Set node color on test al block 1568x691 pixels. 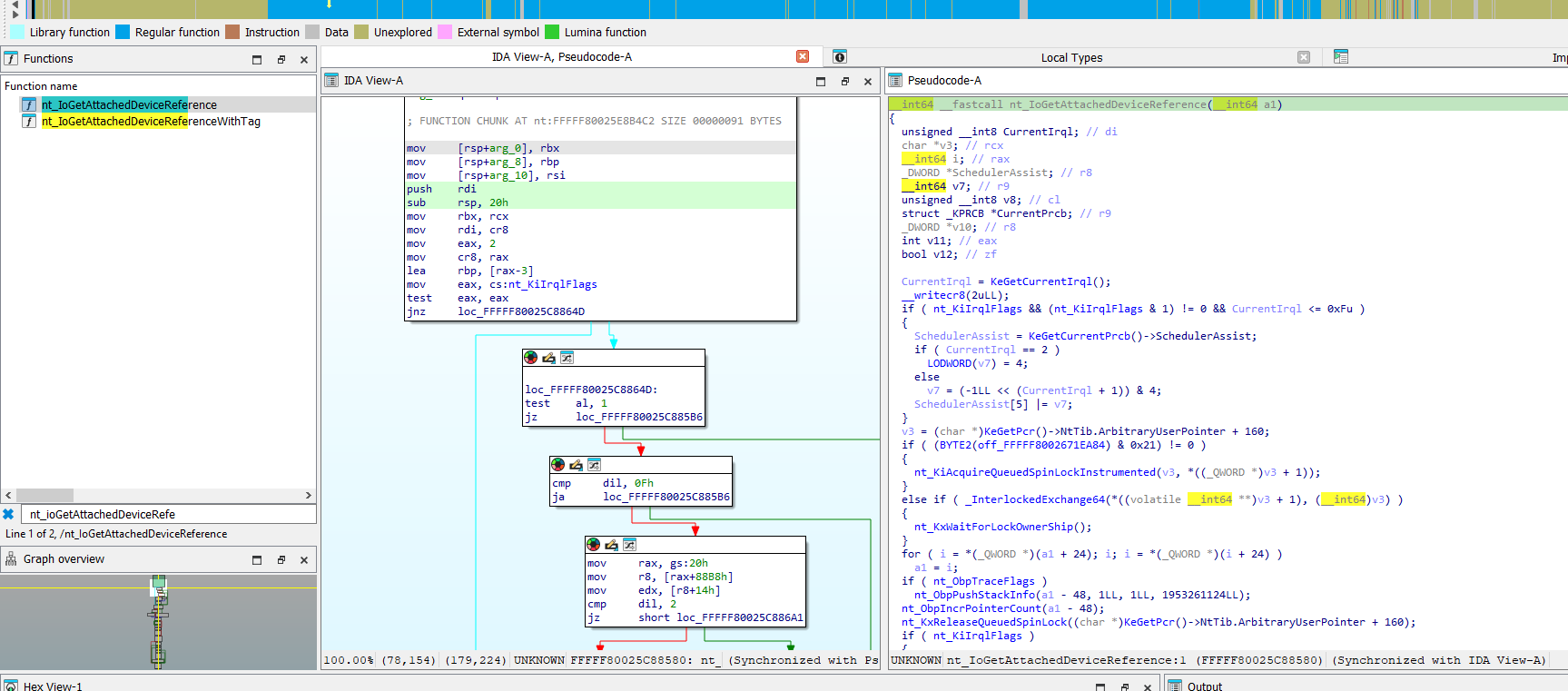531,358
